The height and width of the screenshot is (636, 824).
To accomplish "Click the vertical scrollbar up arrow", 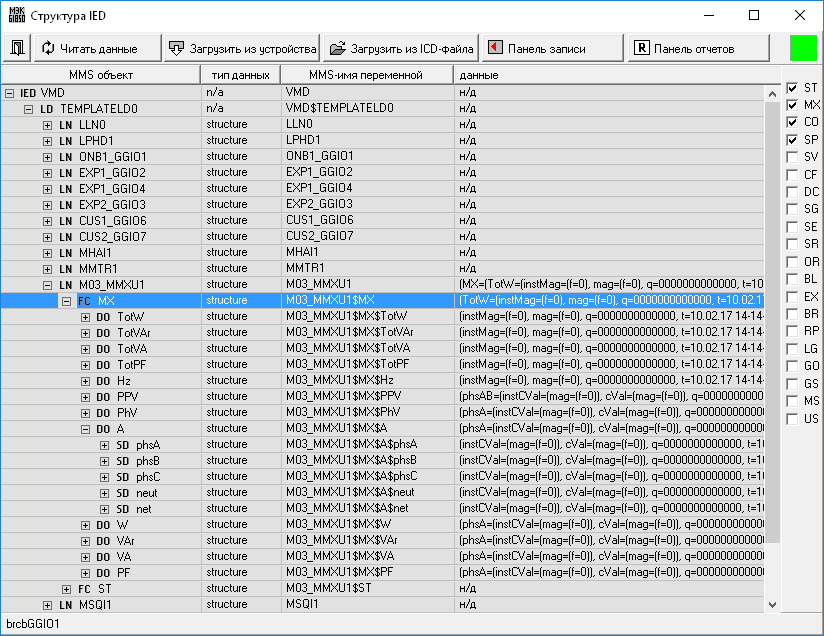I will (x=772, y=93).
